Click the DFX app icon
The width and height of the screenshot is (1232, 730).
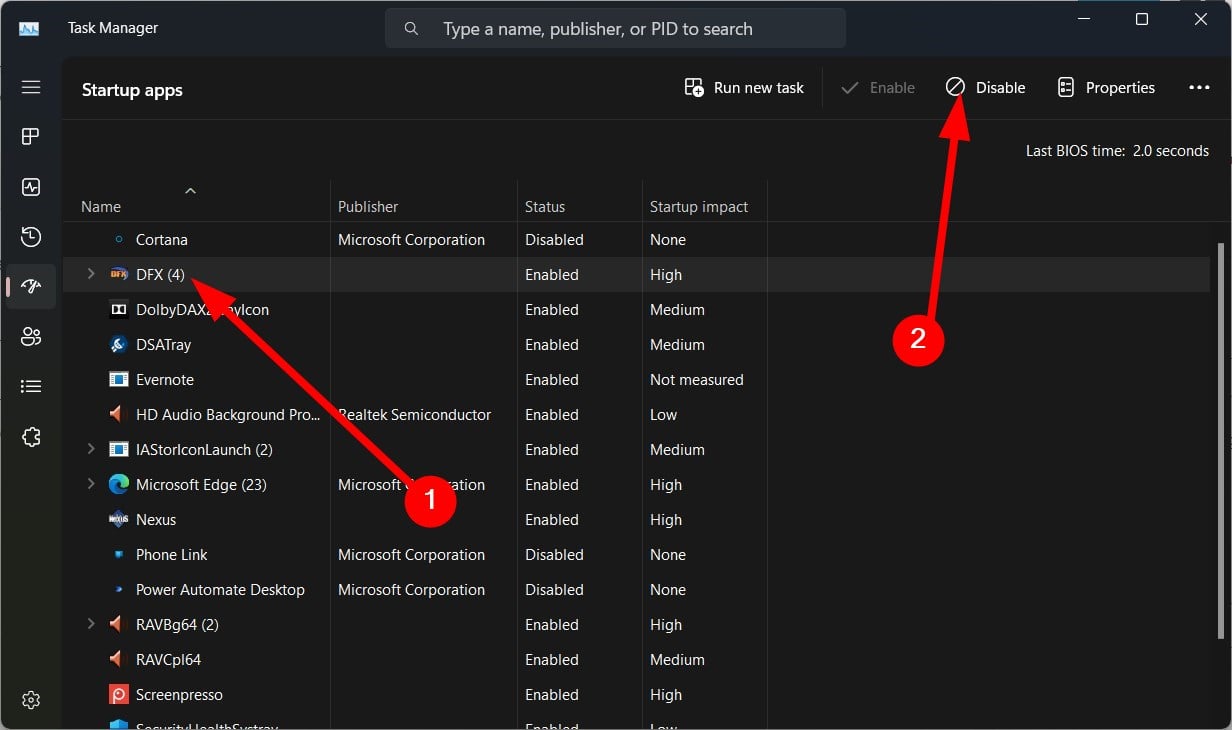point(119,274)
